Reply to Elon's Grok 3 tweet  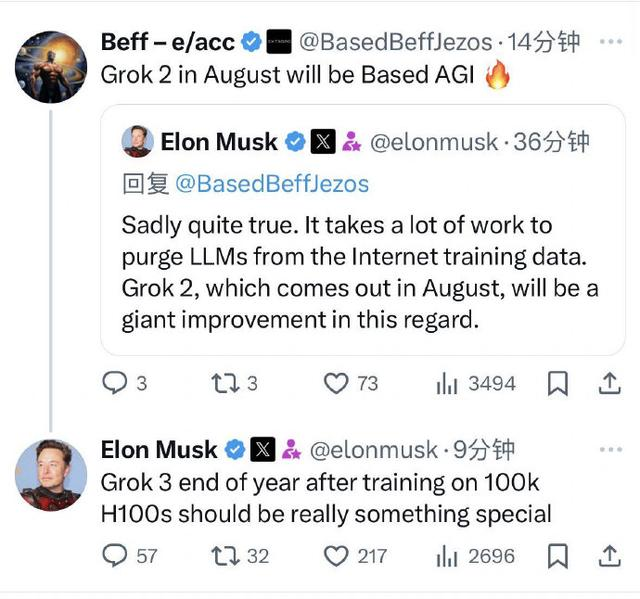pos(116,555)
